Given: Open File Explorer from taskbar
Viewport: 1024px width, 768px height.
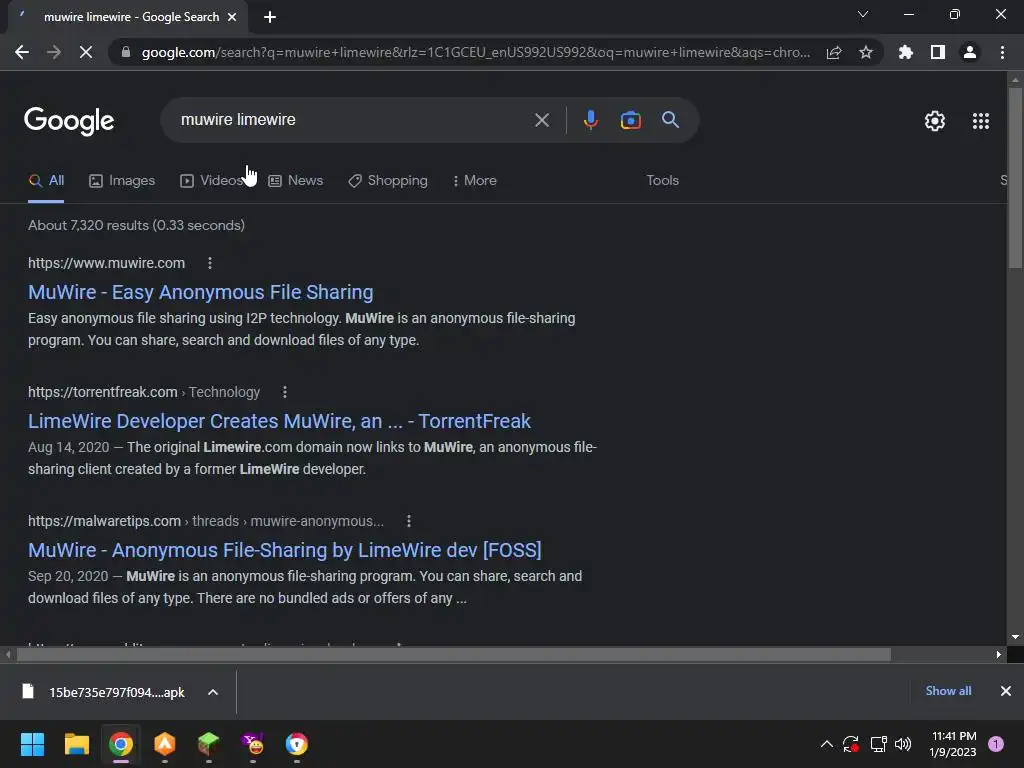Looking at the screenshot, I should (x=76, y=744).
